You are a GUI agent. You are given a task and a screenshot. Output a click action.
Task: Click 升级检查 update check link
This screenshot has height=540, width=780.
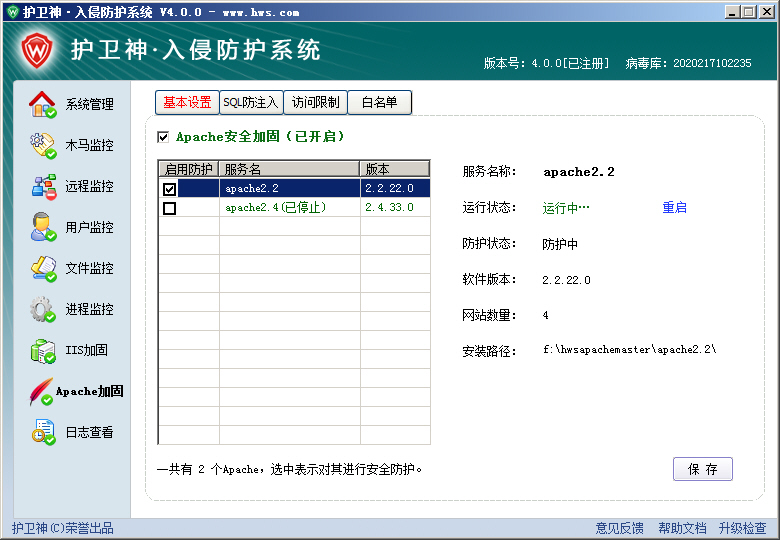coord(743,528)
